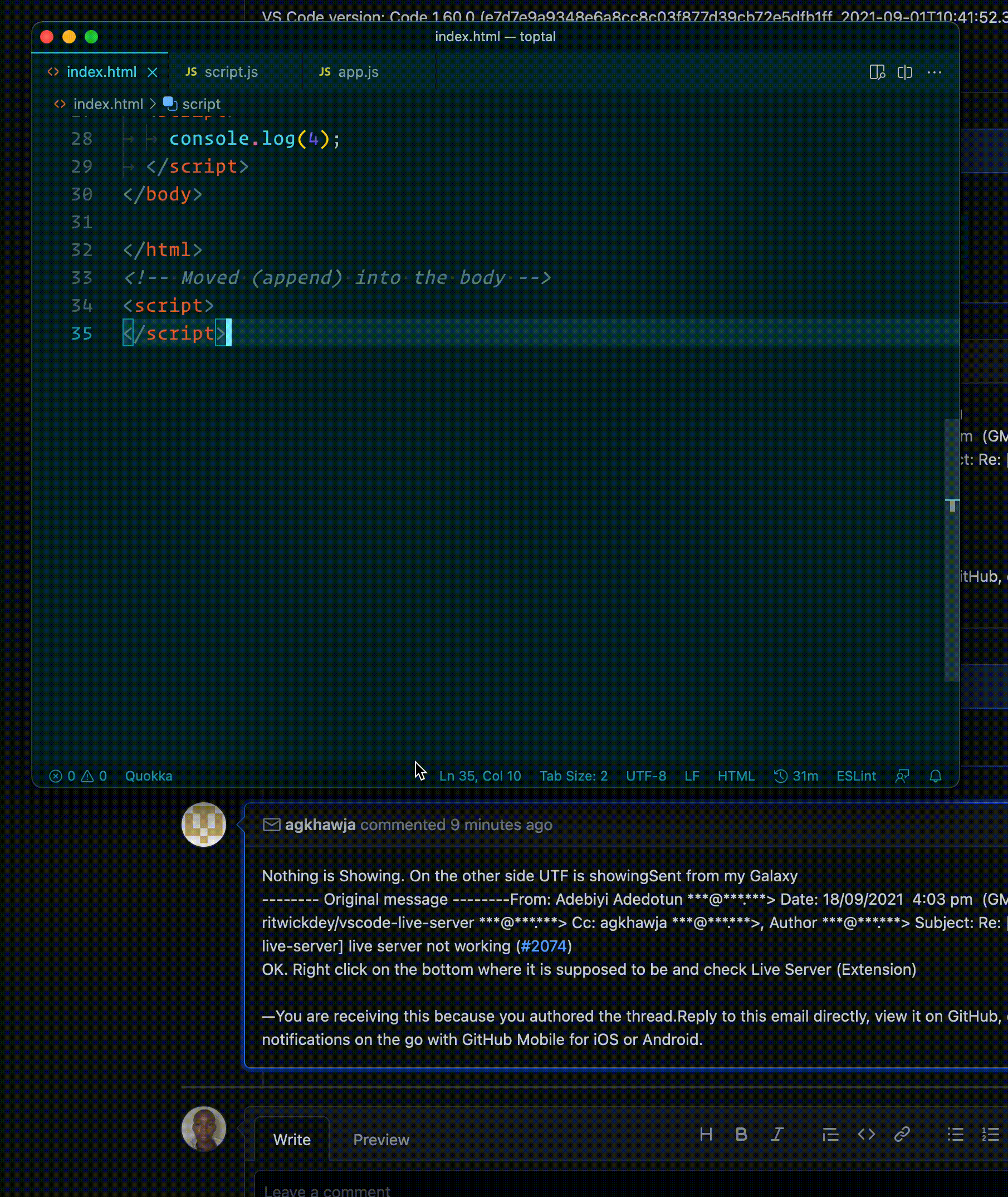Image resolution: width=1008 pixels, height=1197 pixels.
Task: Click Quokka in the status bar
Action: (x=149, y=776)
